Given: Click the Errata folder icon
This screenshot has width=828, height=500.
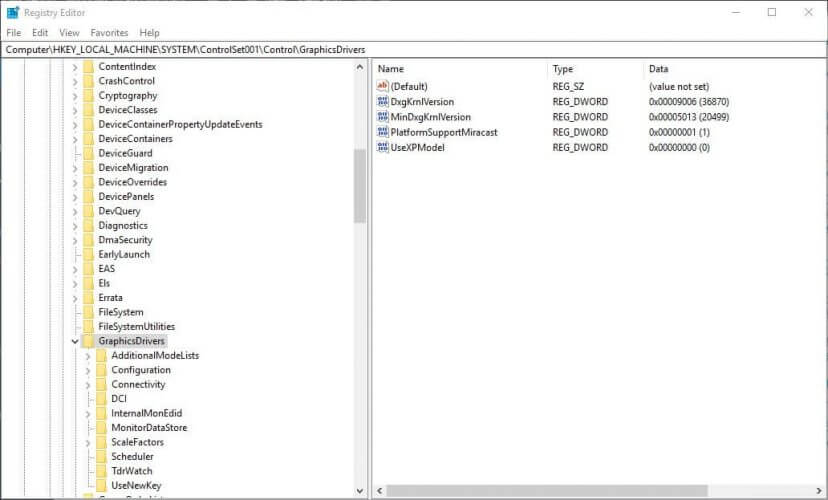Looking at the screenshot, I should pos(88,298).
